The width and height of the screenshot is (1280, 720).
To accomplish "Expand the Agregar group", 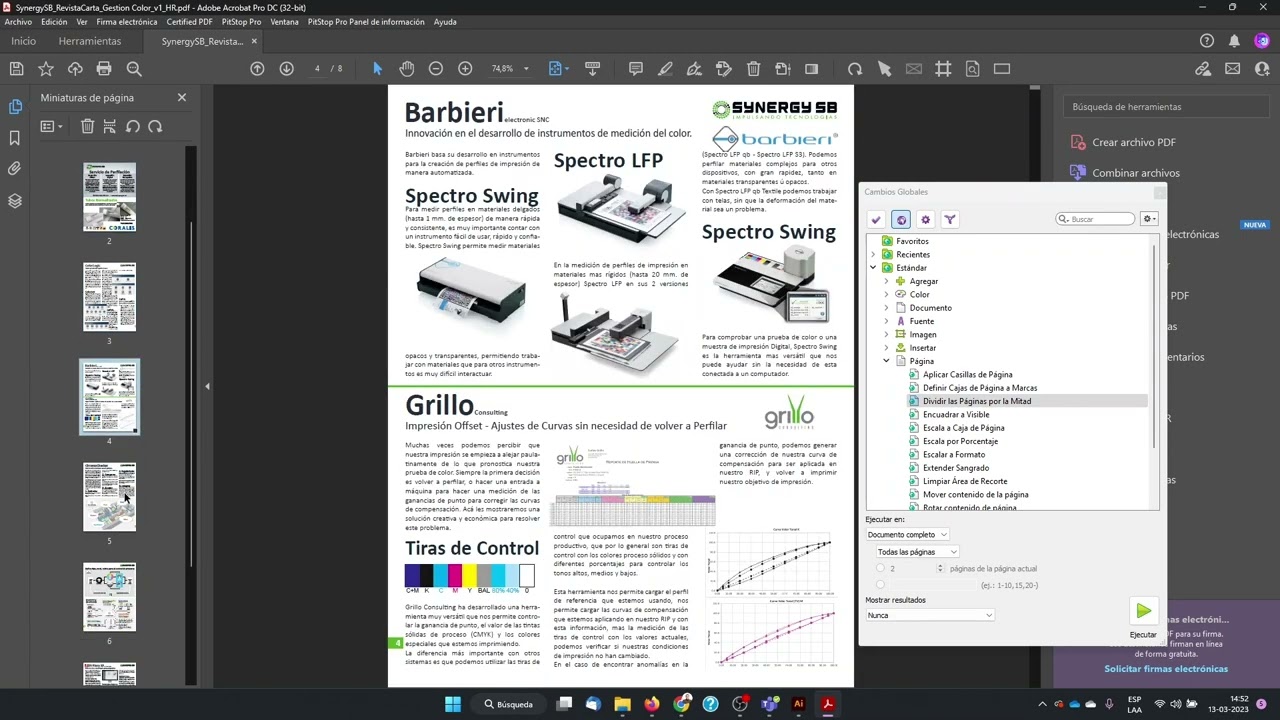I will 886,281.
